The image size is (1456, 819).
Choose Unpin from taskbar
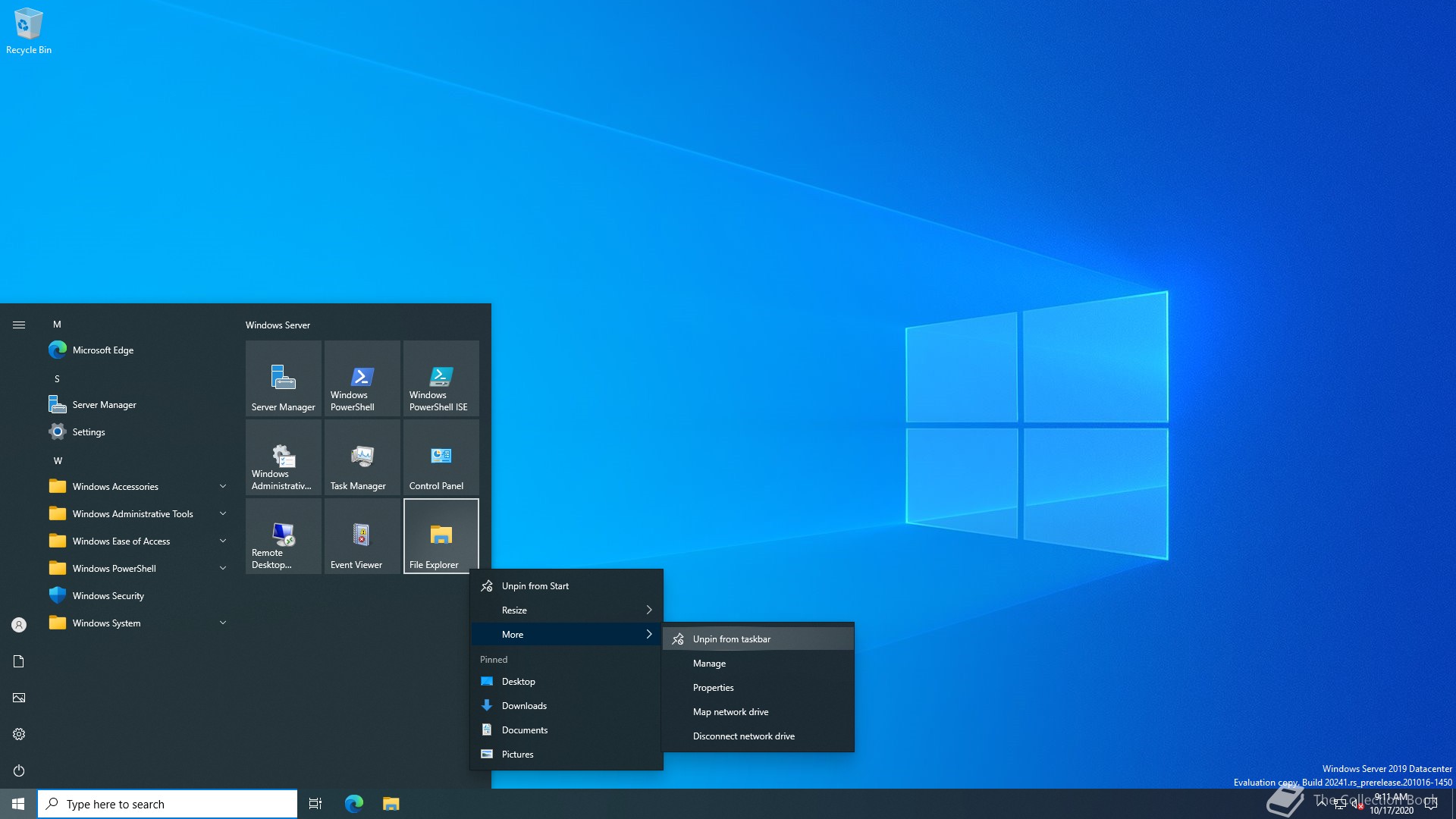pyautogui.click(x=758, y=639)
